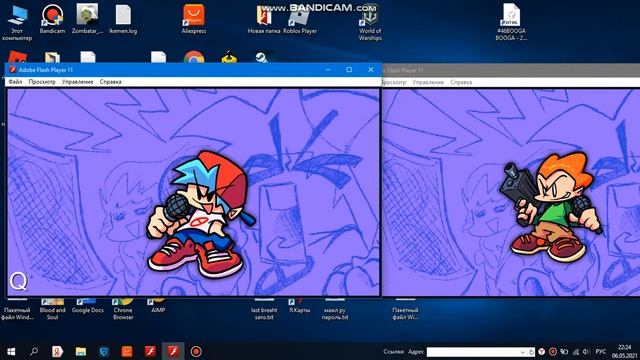
Task: Select the Chrome icon partly hidden behind Flash Player
Action: pos(194,57)
